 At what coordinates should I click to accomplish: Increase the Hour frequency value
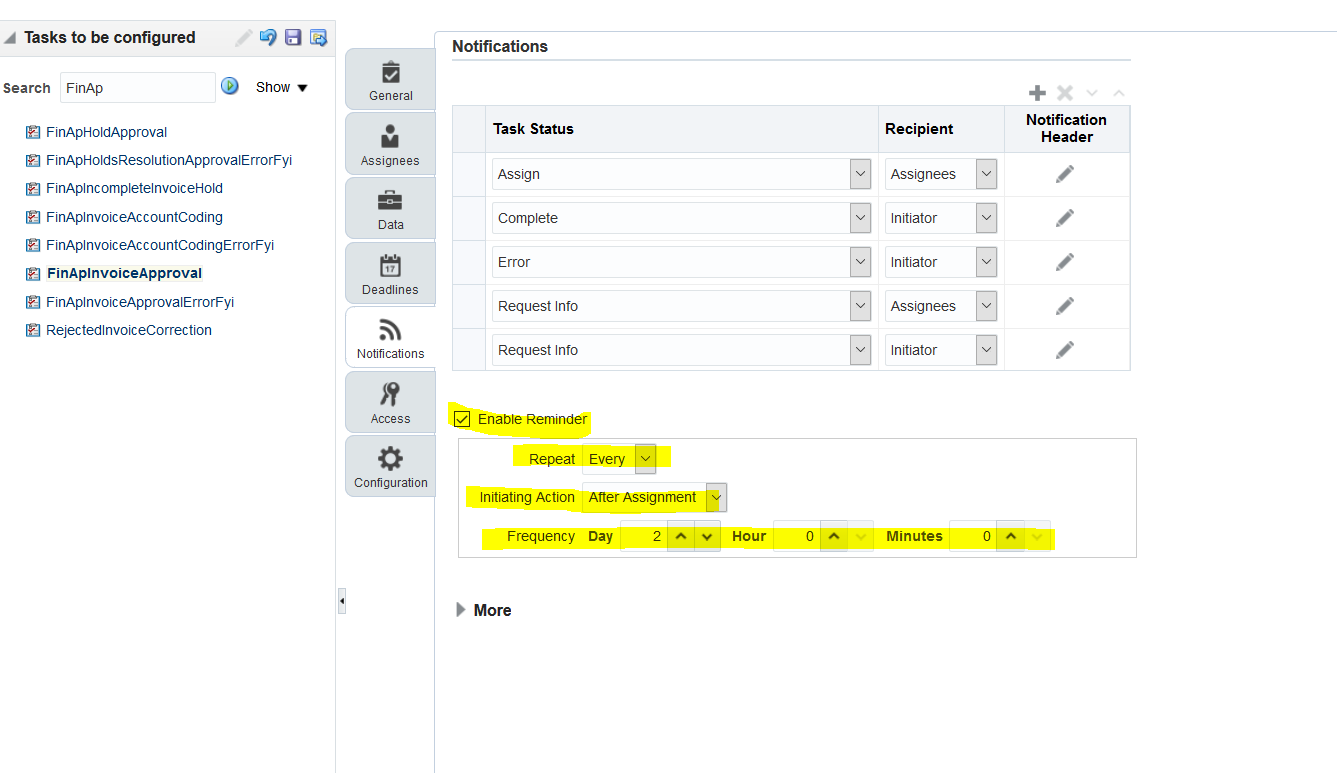click(x=834, y=536)
